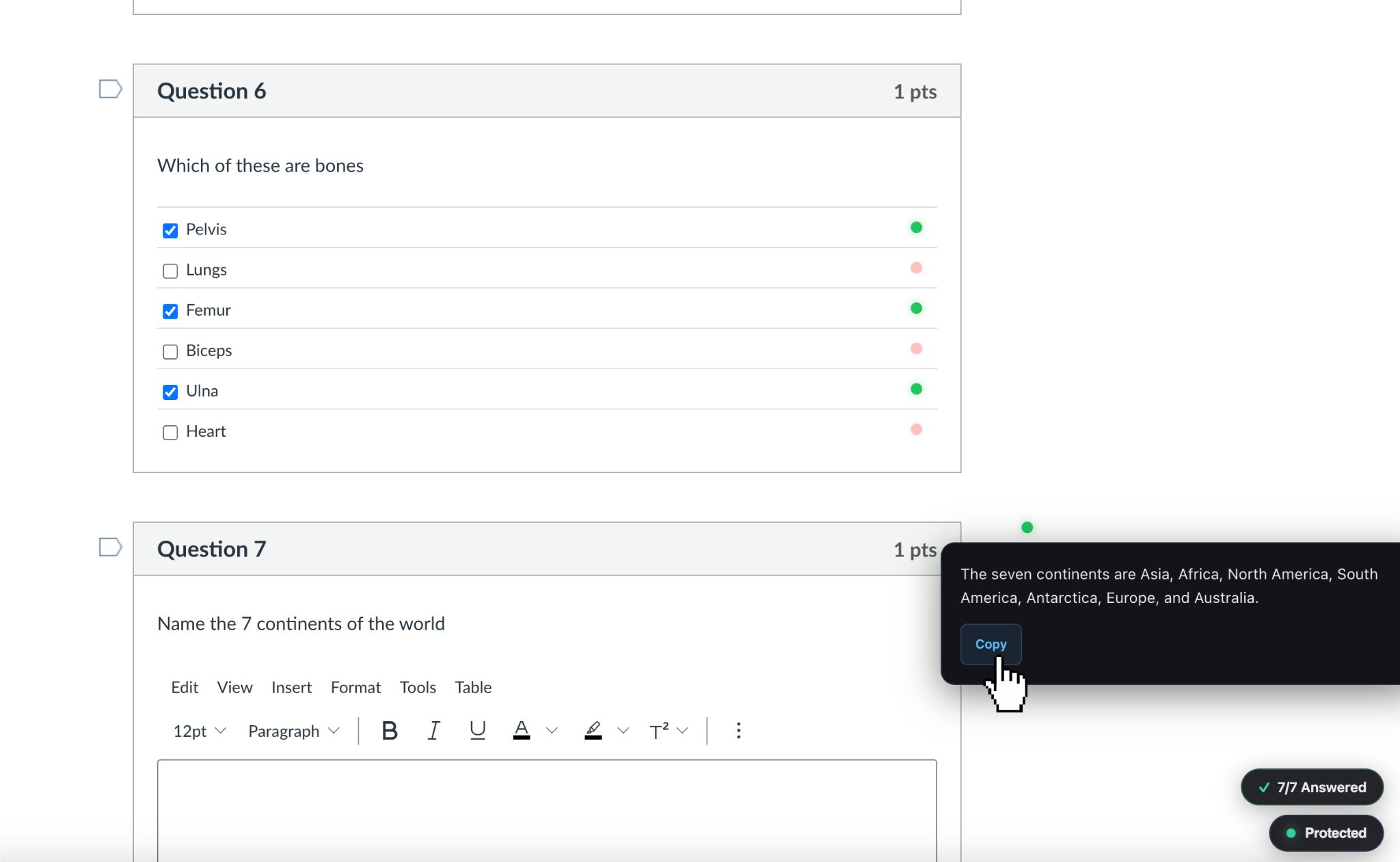1400x862 pixels.
Task: Click the flag icon beside Question 6
Action: [x=110, y=88]
